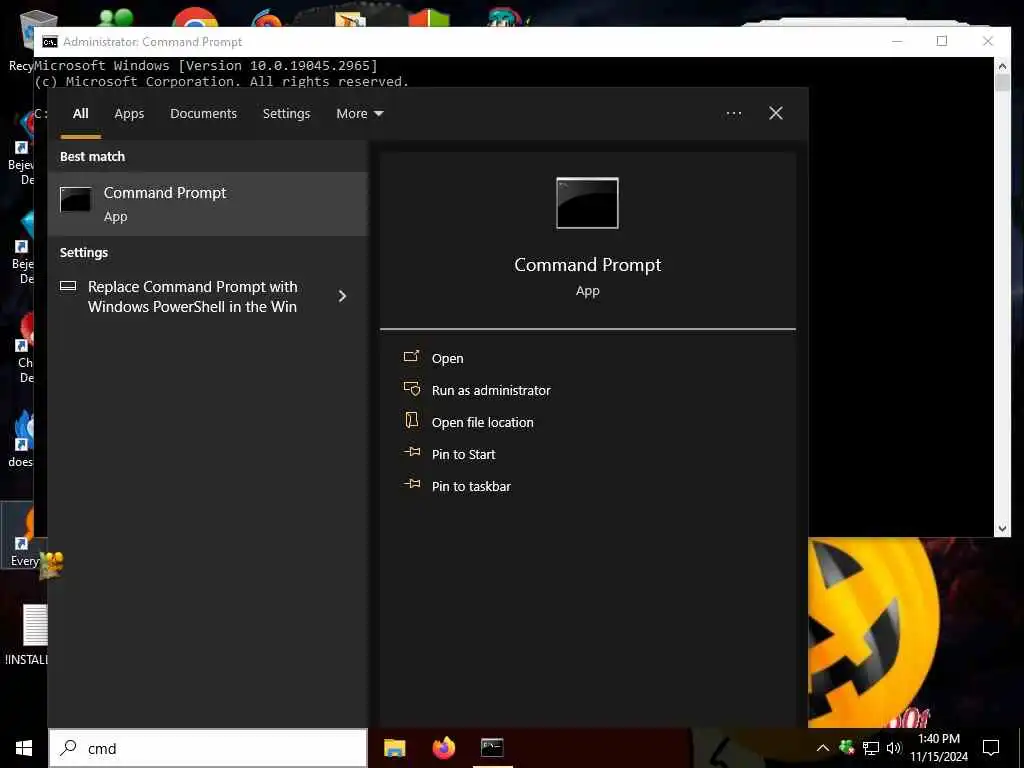Screen dimensions: 1024x768
Task: Click the Pin to Start pin icon
Action: click(x=411, y=452)
